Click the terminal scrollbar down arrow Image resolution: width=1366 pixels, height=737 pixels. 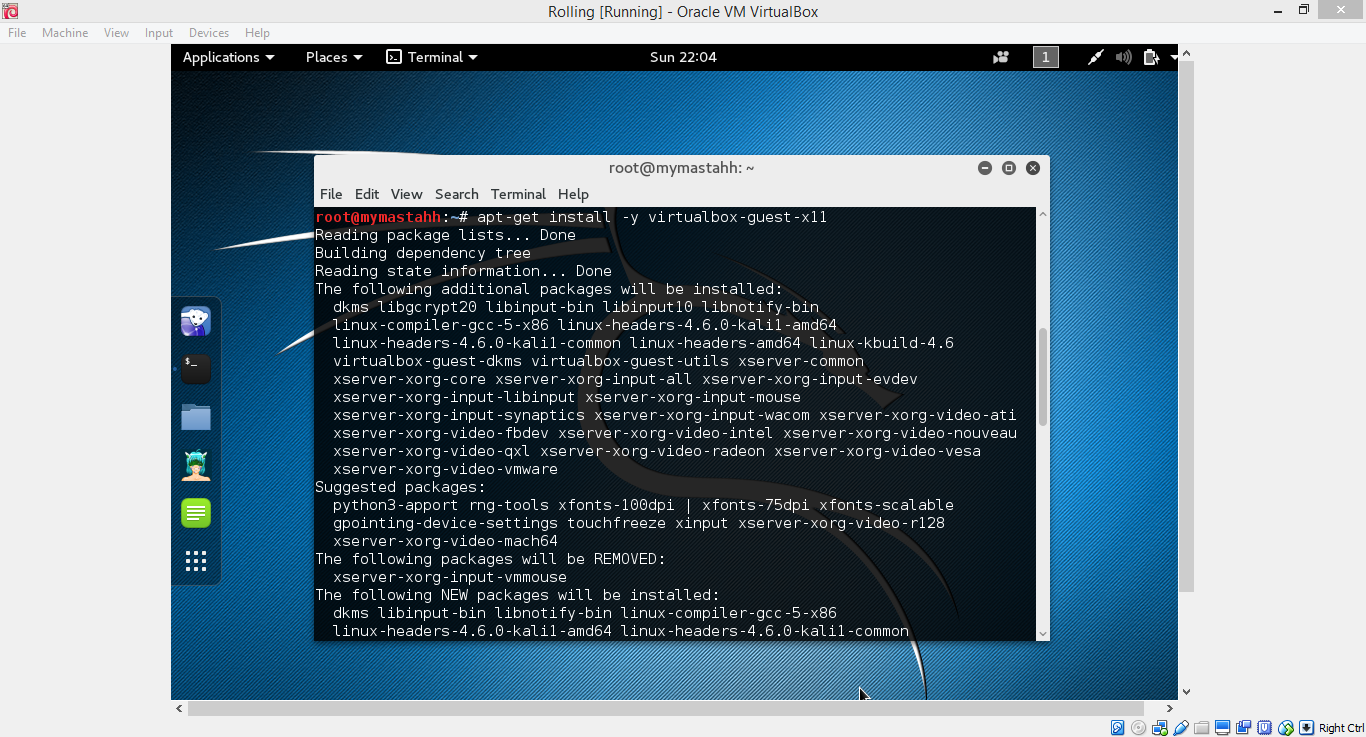1043,633
